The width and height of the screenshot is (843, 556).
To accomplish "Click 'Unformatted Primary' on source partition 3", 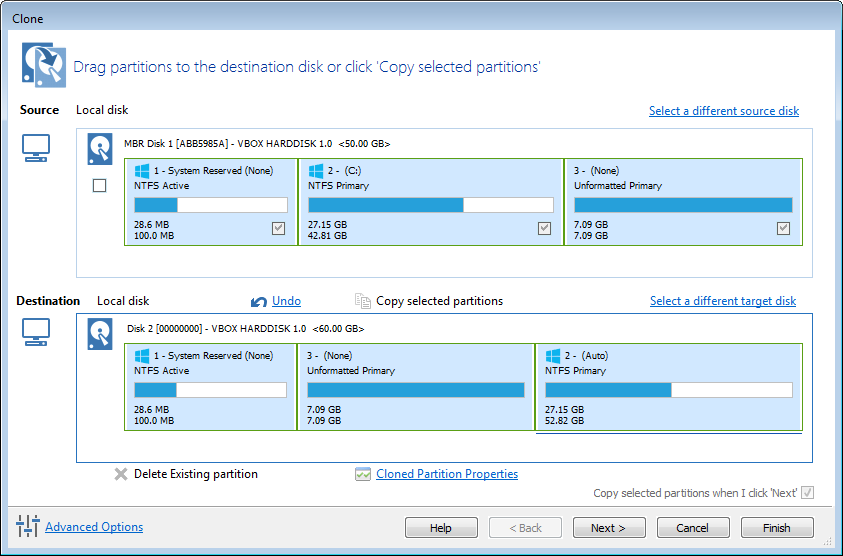I will (618, 186).
